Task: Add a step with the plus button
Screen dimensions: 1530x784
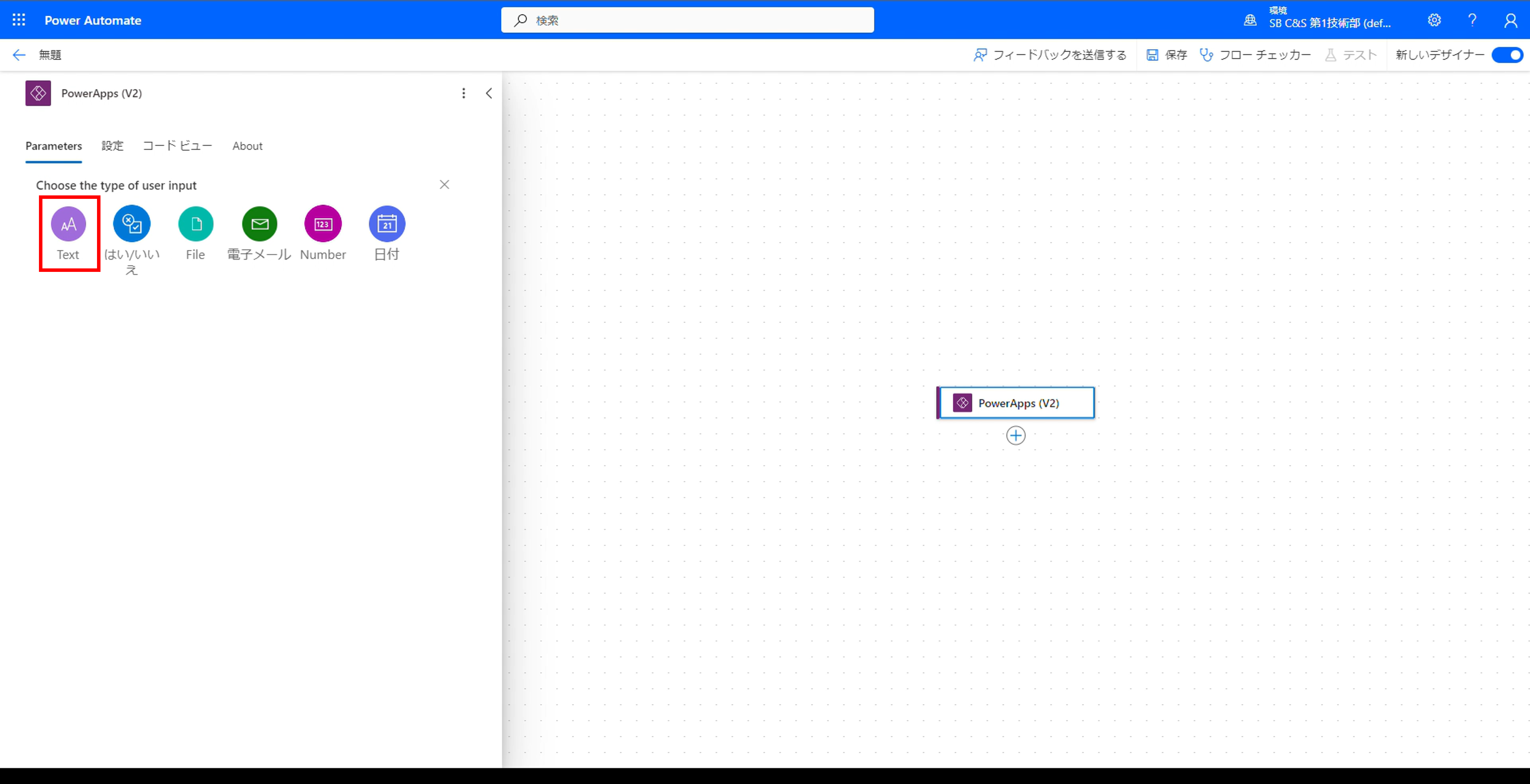Action: [1016, 435]
